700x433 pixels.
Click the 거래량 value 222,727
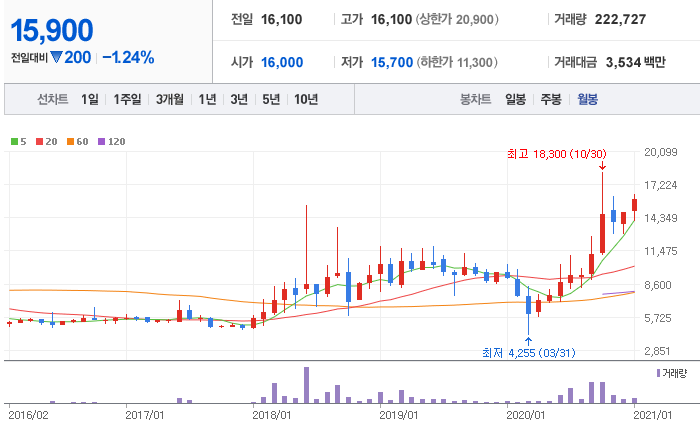point(620,19)
